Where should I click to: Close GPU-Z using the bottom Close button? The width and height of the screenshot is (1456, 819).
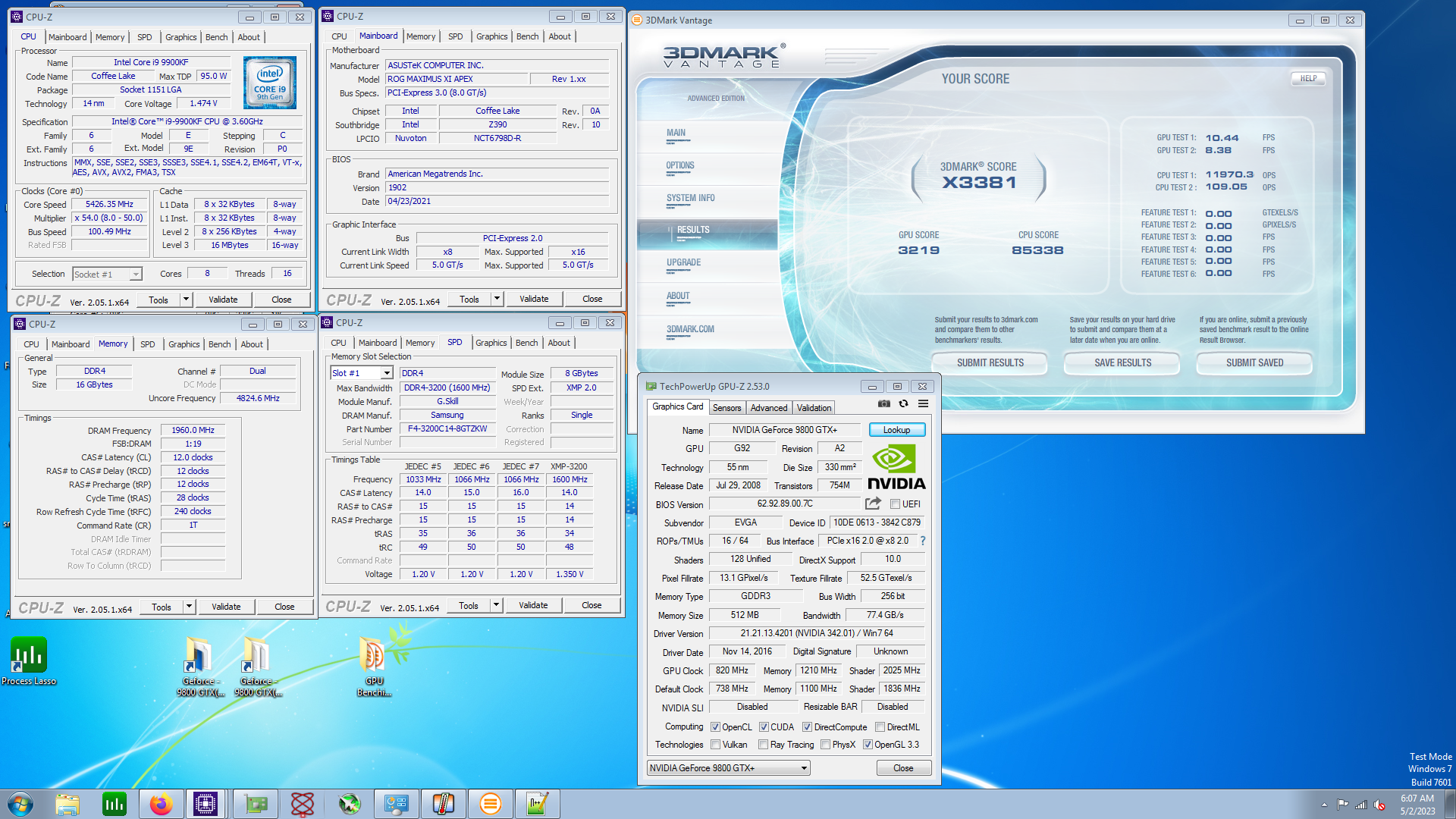(x=903, y=768)
